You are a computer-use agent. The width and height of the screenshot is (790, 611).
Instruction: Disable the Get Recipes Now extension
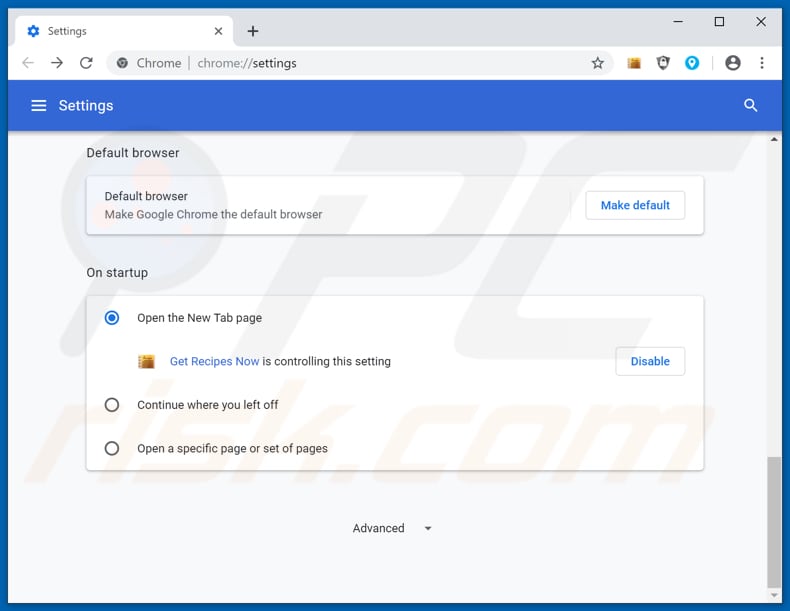point(650,361)
